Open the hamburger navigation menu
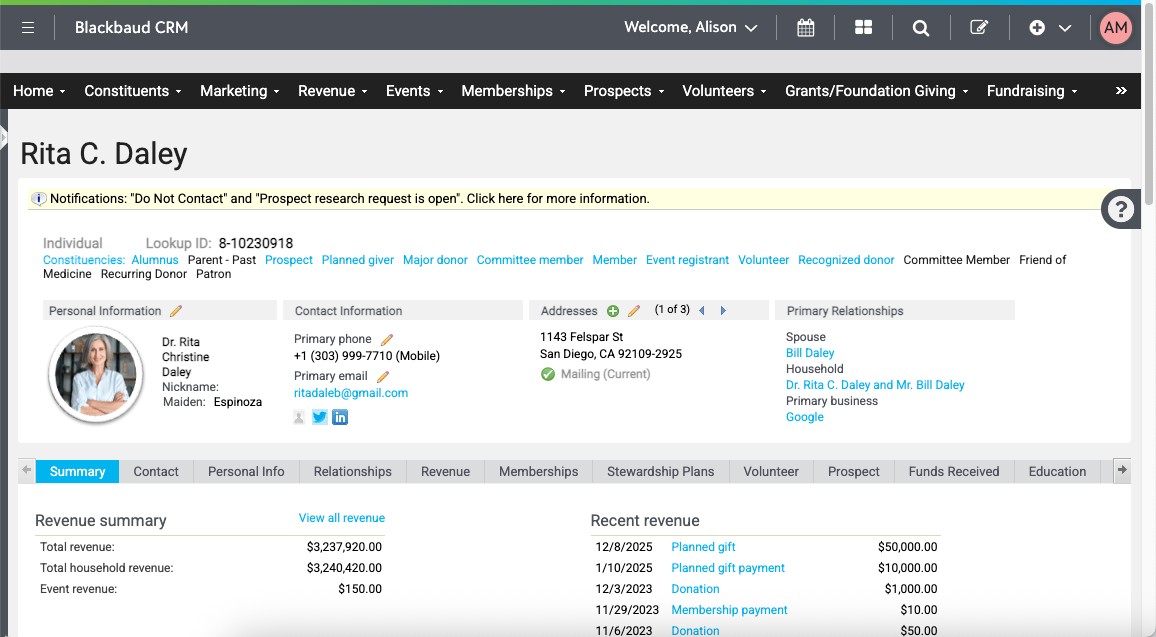 (27, 27)
